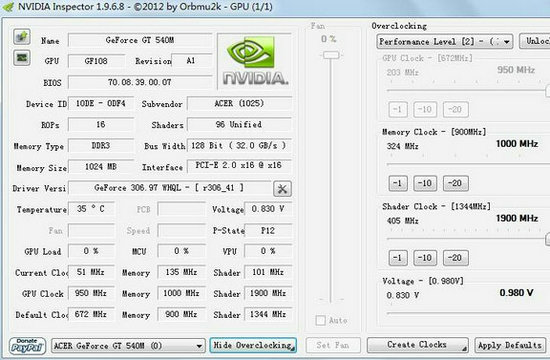Click the Memory Size field 1024 MB
This screenshot has height=360, width=550.
click(x=101, y=167)
